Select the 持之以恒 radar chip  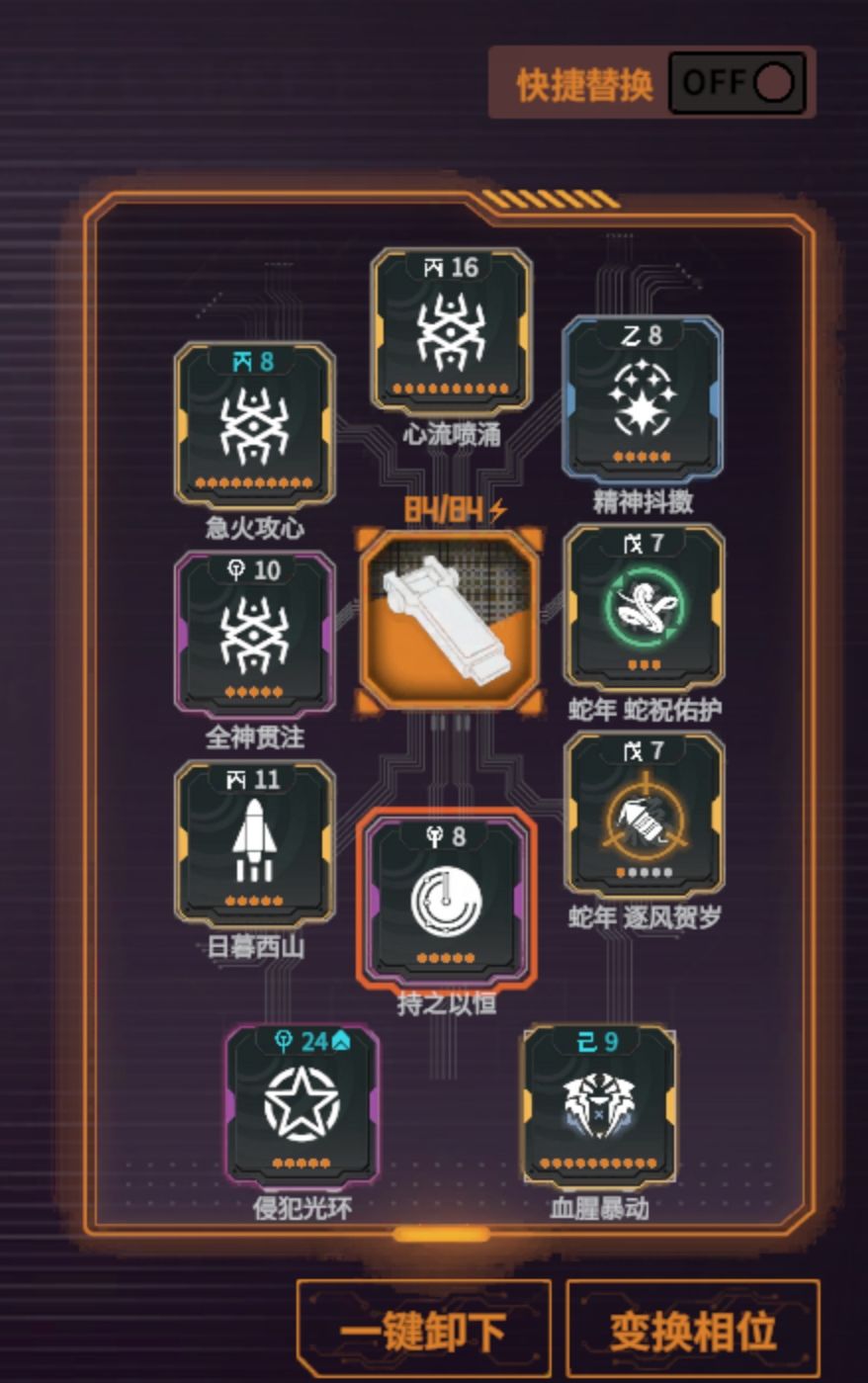click(447, 899)
